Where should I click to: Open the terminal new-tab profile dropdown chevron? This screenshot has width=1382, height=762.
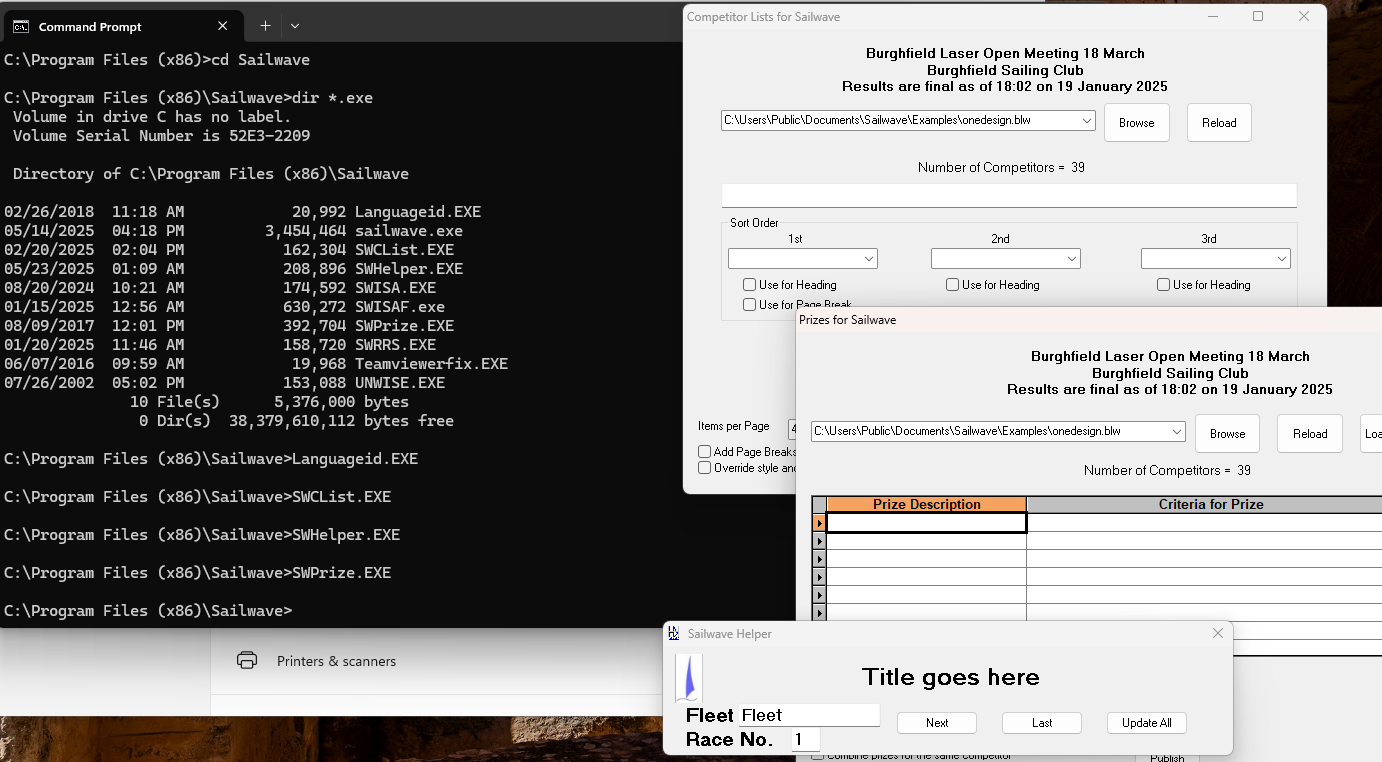pos(295,26)
